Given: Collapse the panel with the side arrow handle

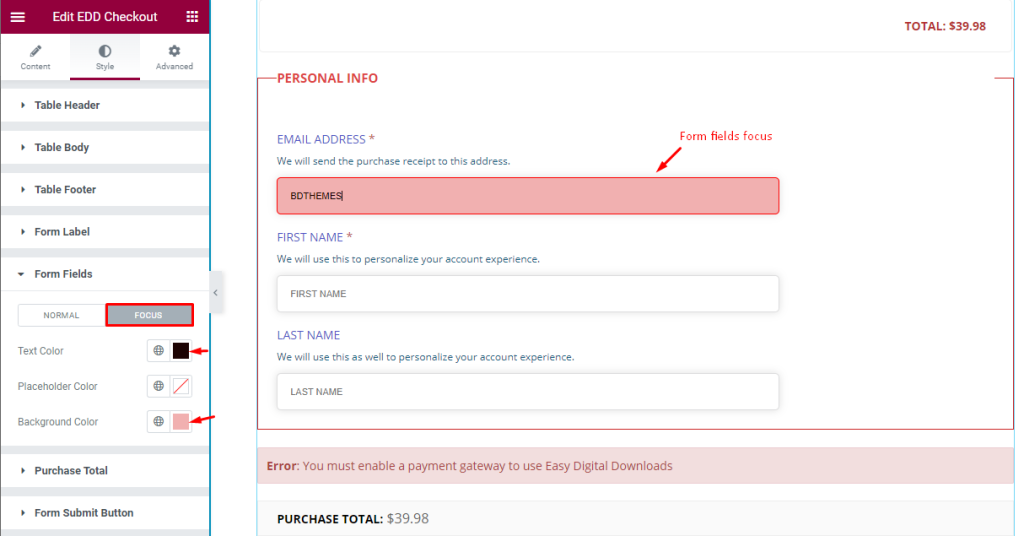Looking at the screenshot, I should point(216,292).
